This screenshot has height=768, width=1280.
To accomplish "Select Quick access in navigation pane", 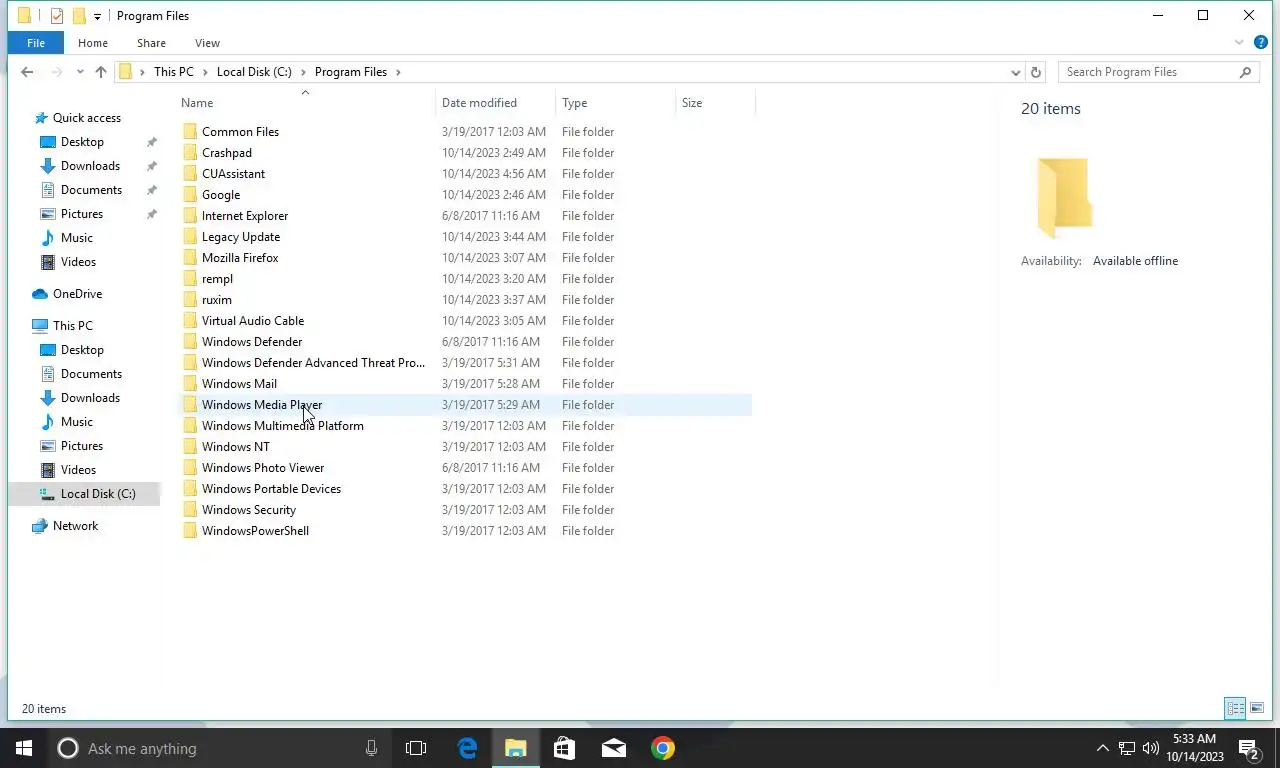I will point(87,118).
